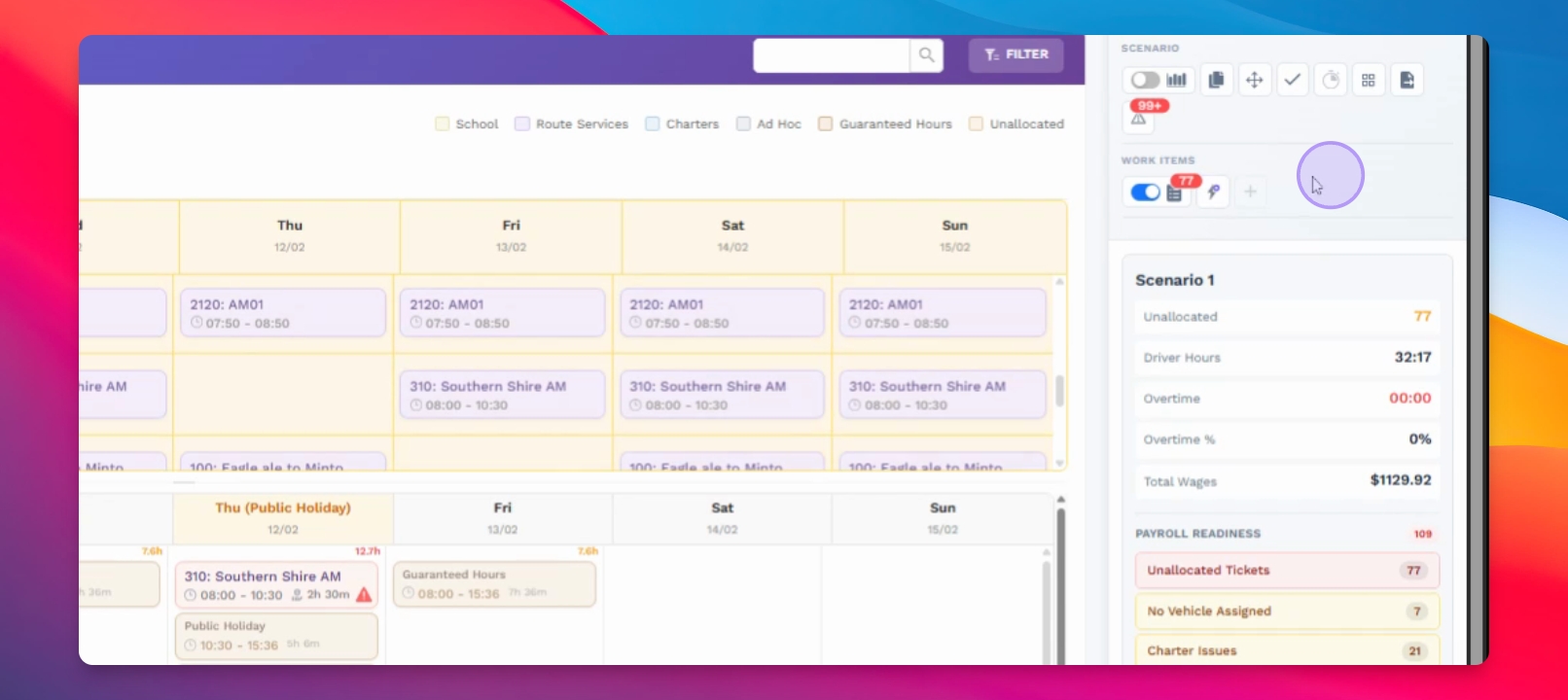Screen dimensions: 1568x700
Task: Click the work items list icon with 77 badge
Action: click(1175, 192)
